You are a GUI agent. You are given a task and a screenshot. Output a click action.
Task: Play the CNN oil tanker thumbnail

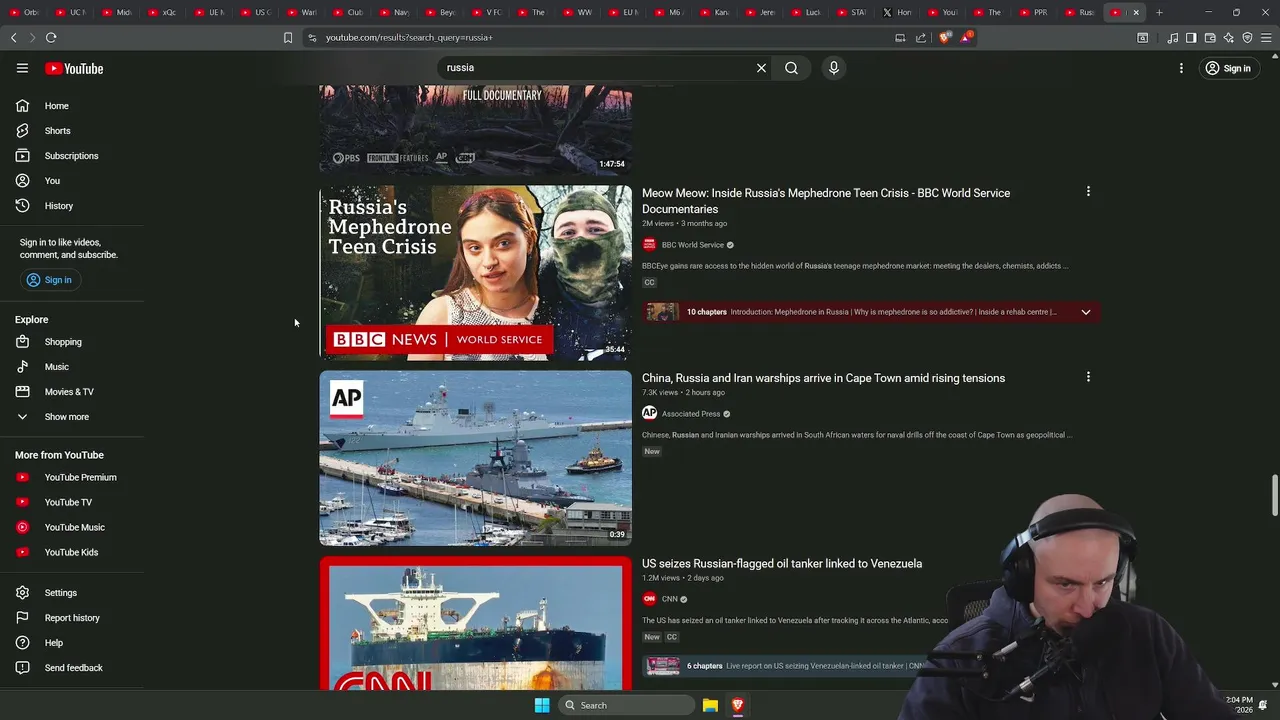(x=475, y=623)
